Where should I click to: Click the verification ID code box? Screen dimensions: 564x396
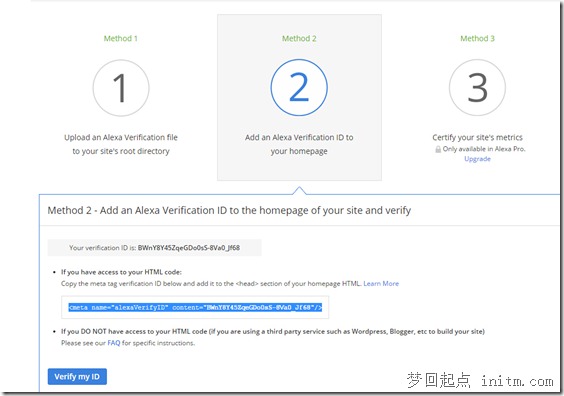coord(154,247)
